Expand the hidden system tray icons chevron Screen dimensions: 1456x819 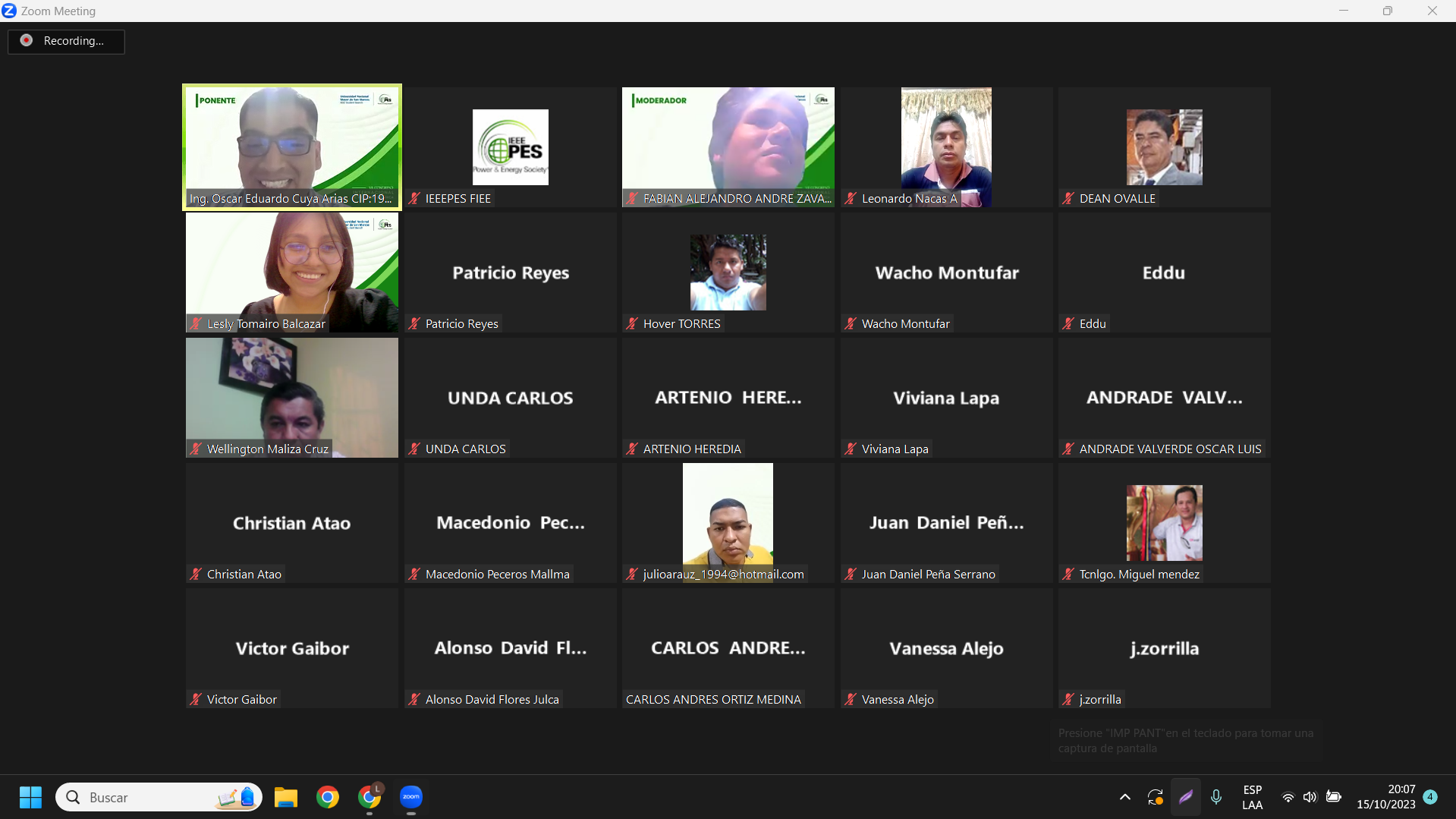pyautogui.click(x=1124, y=797)
